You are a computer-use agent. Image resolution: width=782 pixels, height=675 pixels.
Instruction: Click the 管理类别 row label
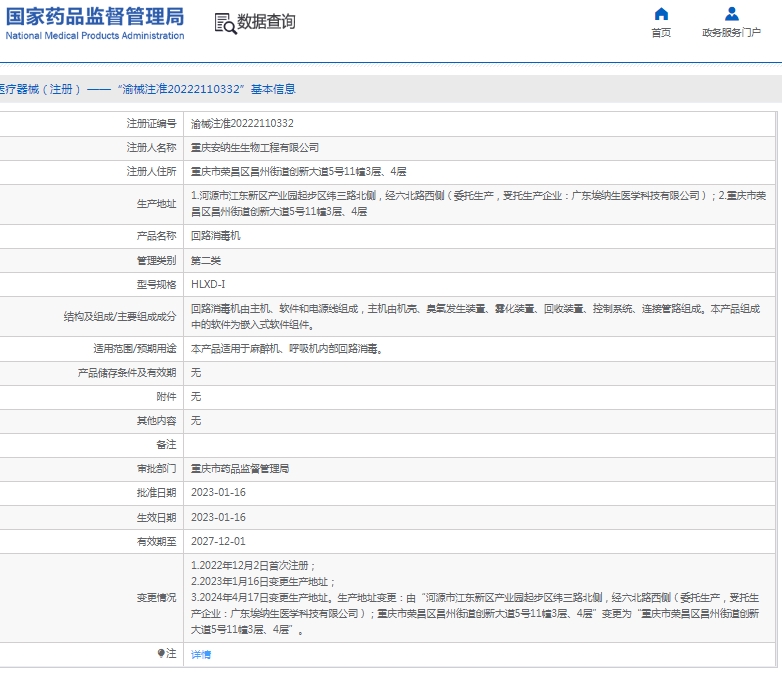[157, 260]
